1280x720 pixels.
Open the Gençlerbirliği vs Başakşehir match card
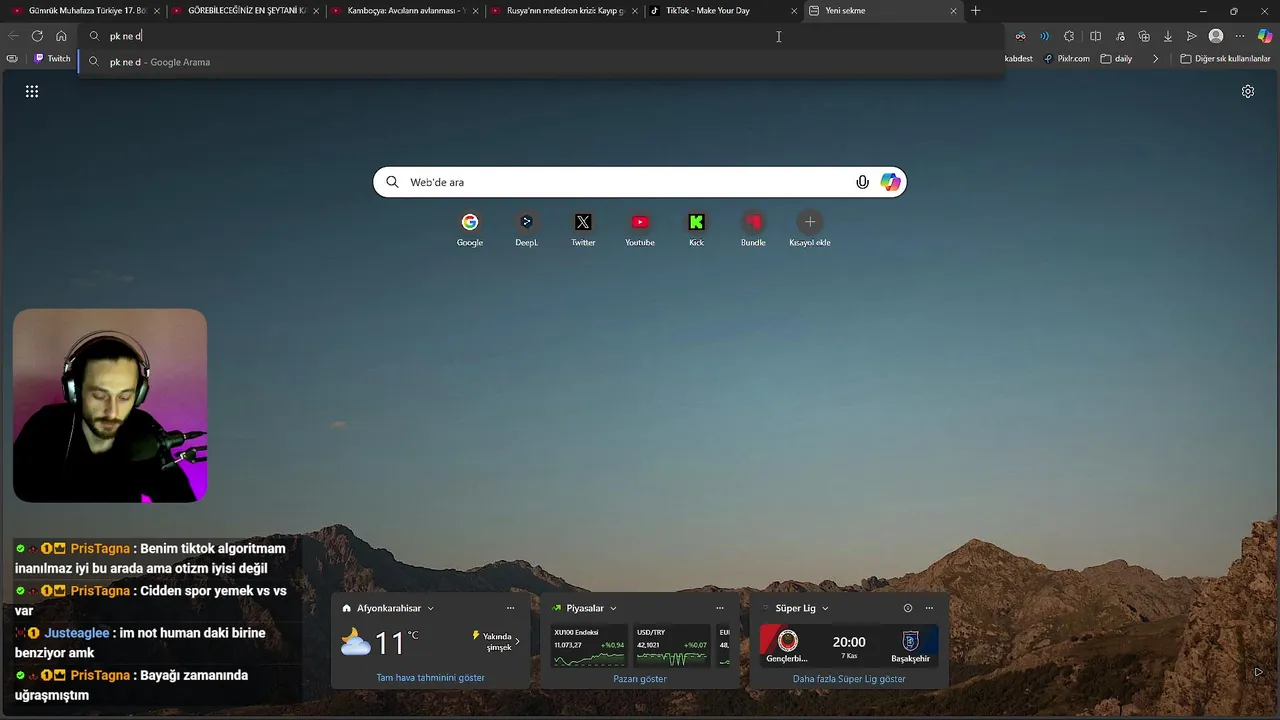tap(849, 646)
